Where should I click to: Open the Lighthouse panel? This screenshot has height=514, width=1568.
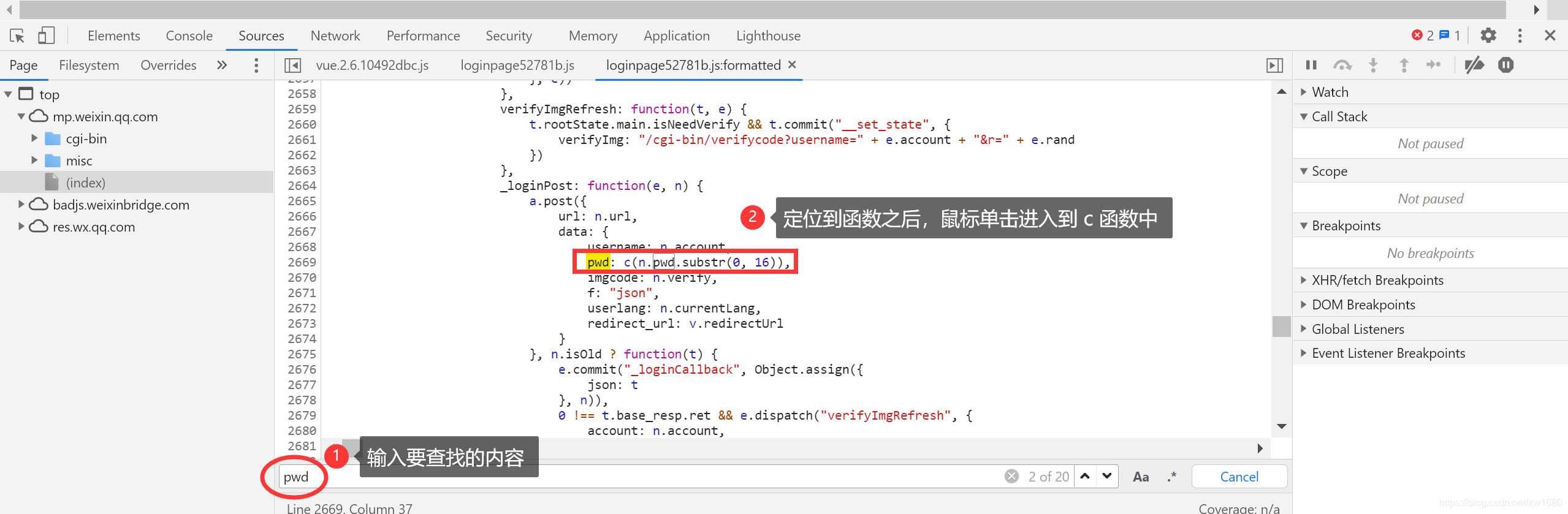(768, 36)
